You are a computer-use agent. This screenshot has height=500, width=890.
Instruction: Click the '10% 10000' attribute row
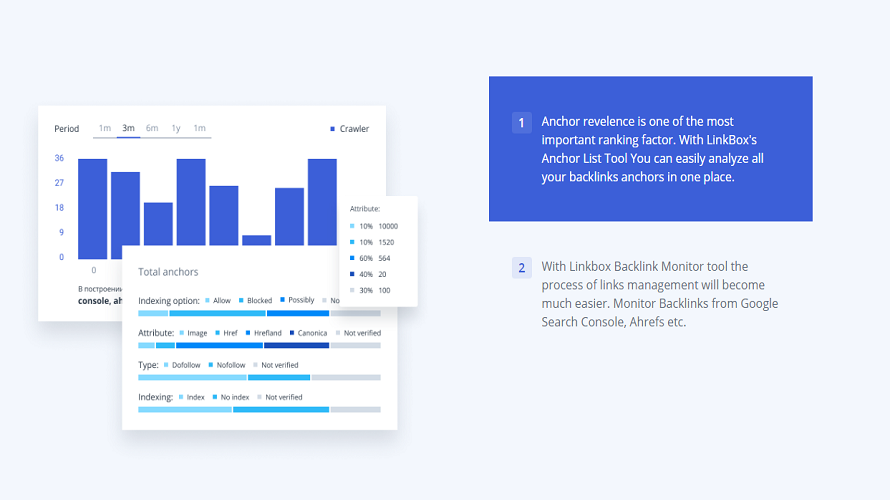tap(374, 226)
